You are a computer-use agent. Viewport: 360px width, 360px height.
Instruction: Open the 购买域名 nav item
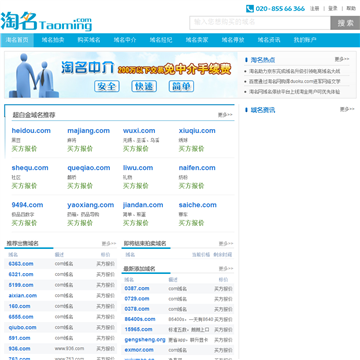click(x=89, y=40)
